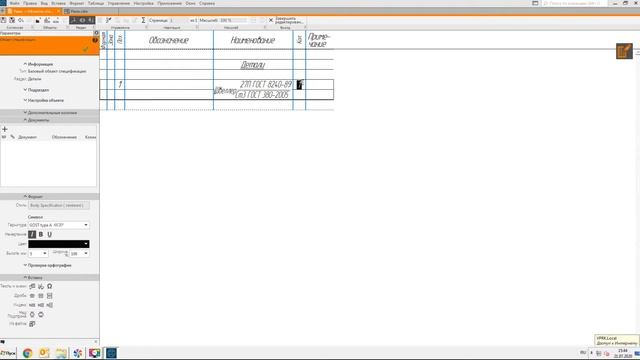Insert special sign icon in Текст и знаки row
Image resolution: width=640 pixels, height=360 pixels.
point(41,286)
